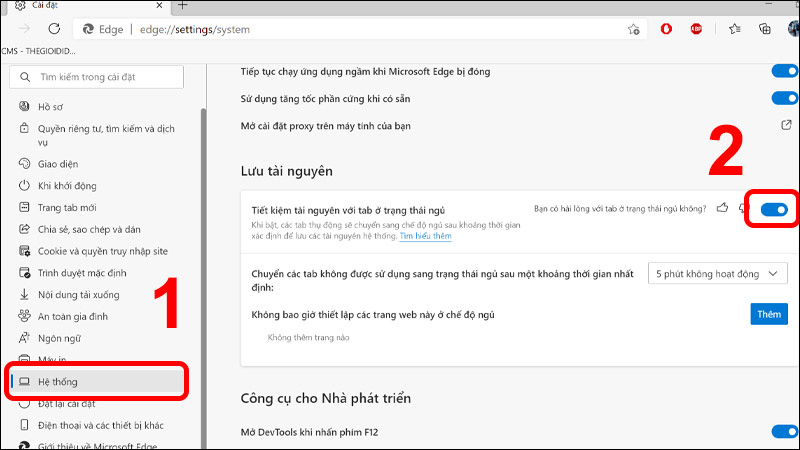This screenshot has height=450, width=800.
Task: Select Hệ thống in sidebar
Action: (97, 382)
